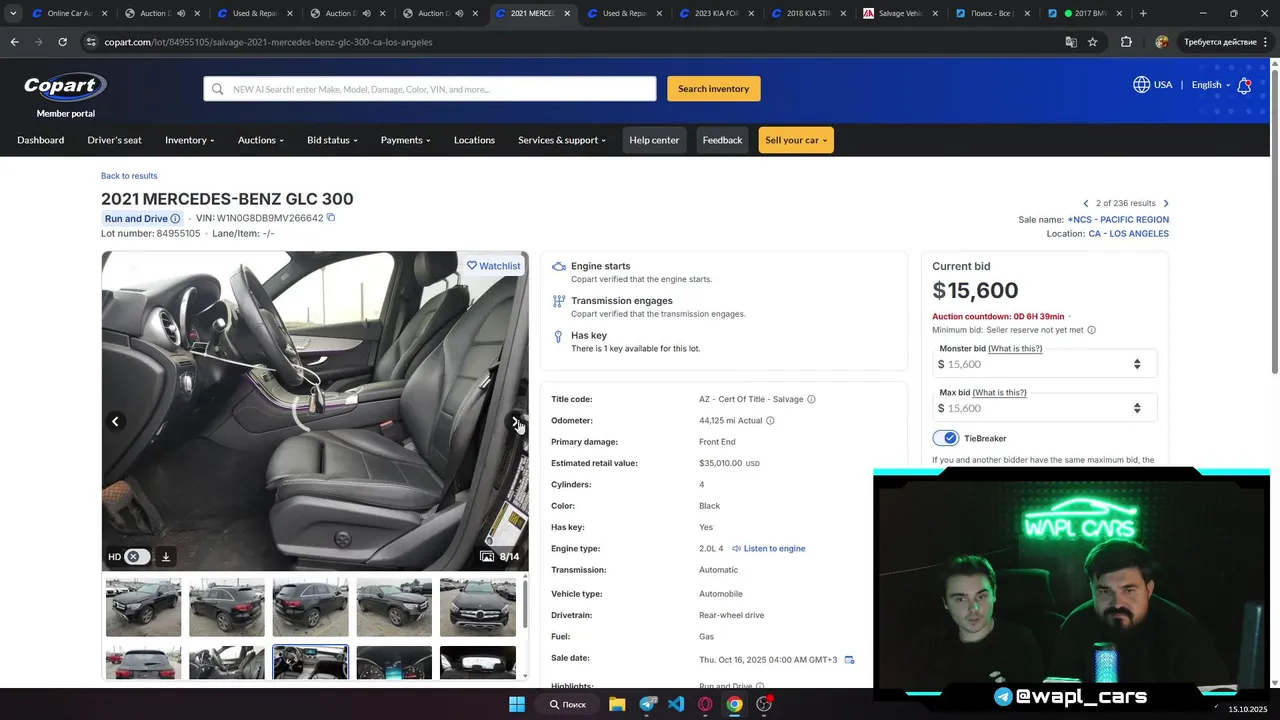Add lot to Watchlist heart icon
The height and width of the screenshot is (720, 1280).
472,266
